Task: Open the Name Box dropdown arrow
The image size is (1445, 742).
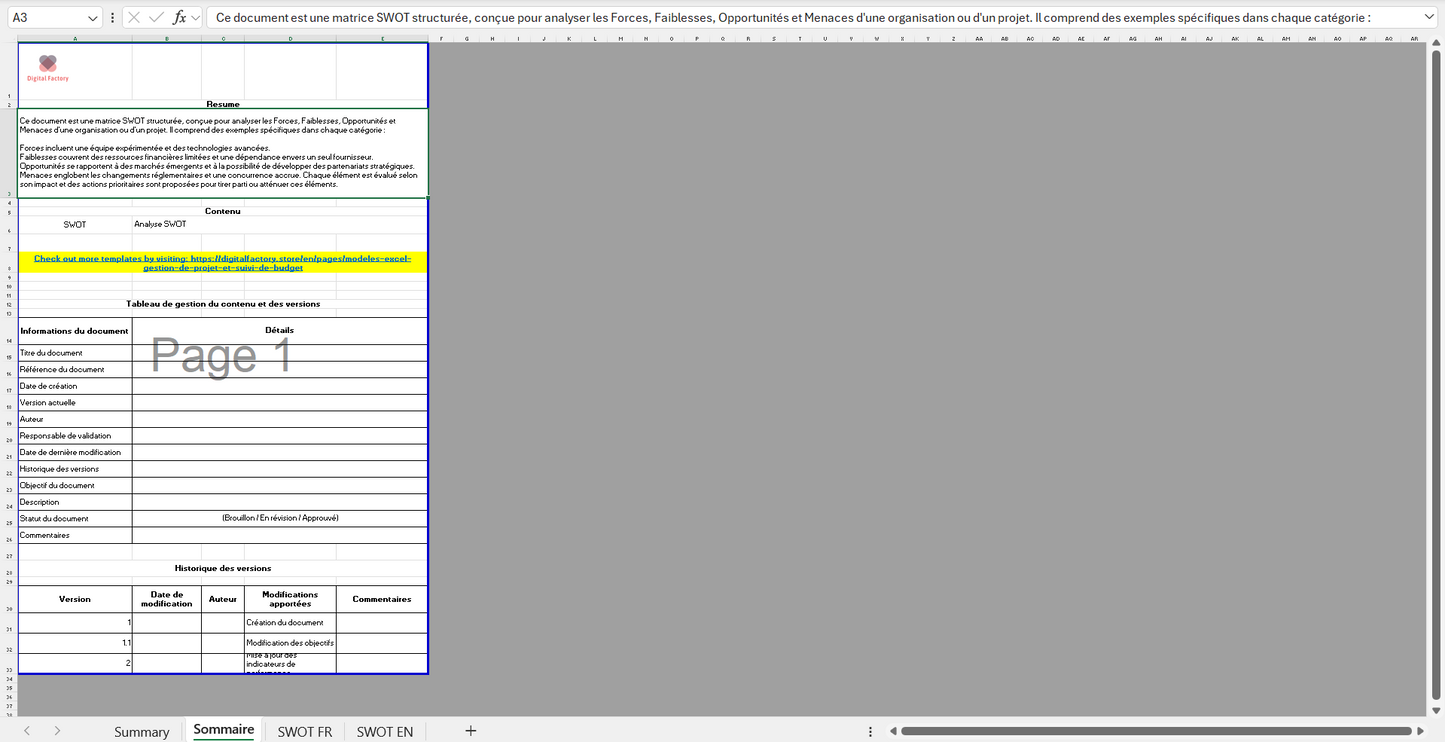Action: coord(92,18)
